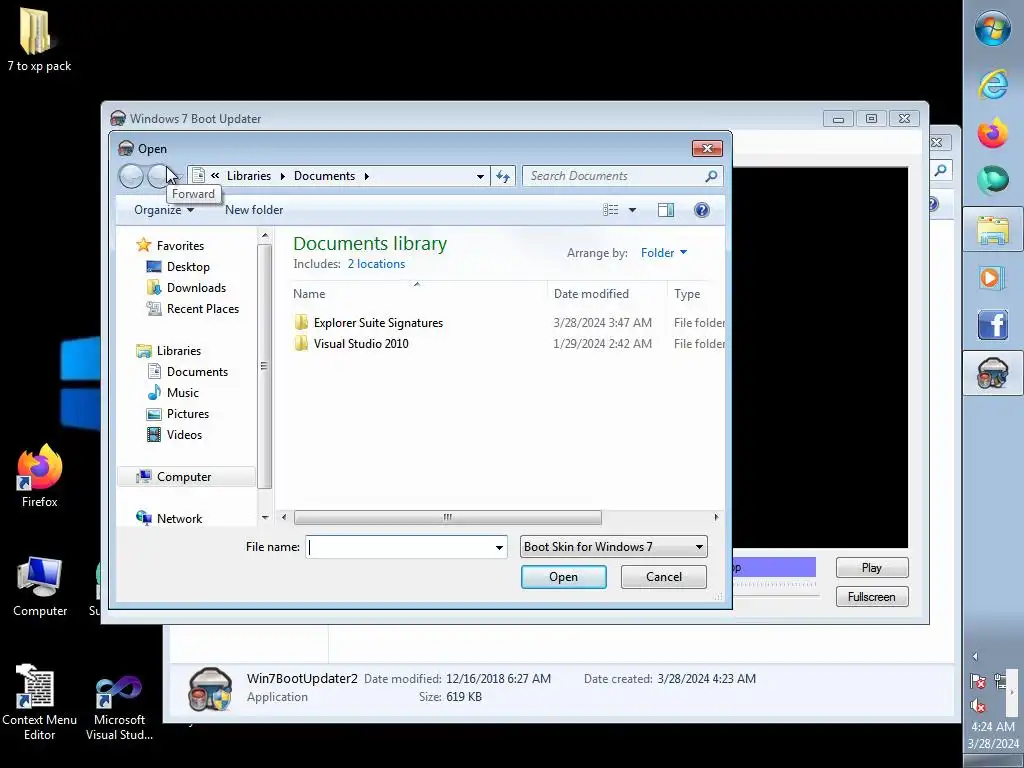Click the horizontal scrollbar in file list
The width and height of the screenshot is (1024, 768).
pos(447,517)
